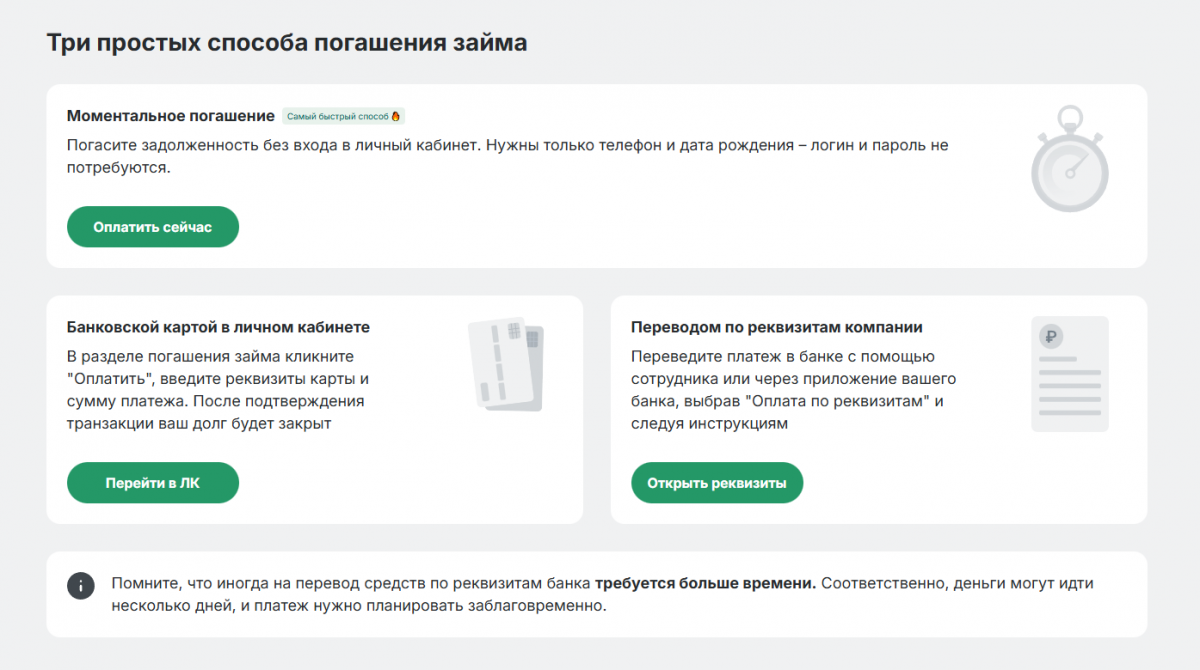Image resolution: width=1200 pixels, height=670 pixels.
Task: Open company details with "Открыть реквизиты"
Action: coord(716,483)
